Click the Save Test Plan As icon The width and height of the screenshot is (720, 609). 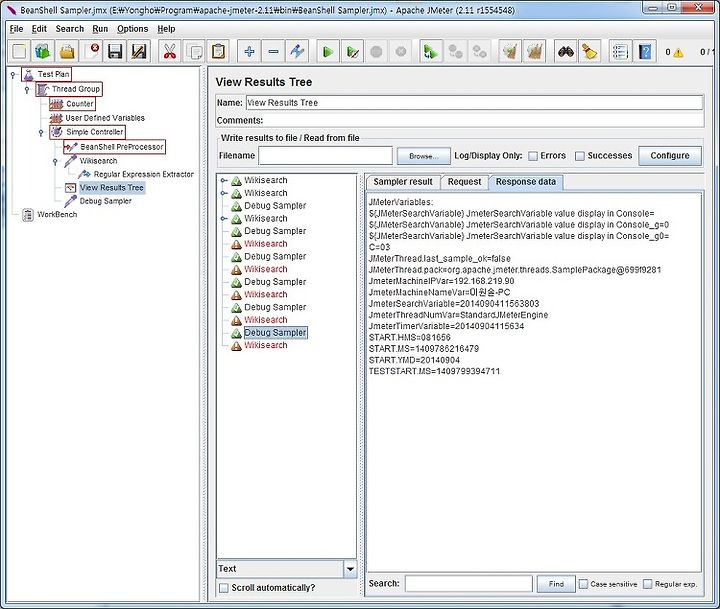point(139,51)
